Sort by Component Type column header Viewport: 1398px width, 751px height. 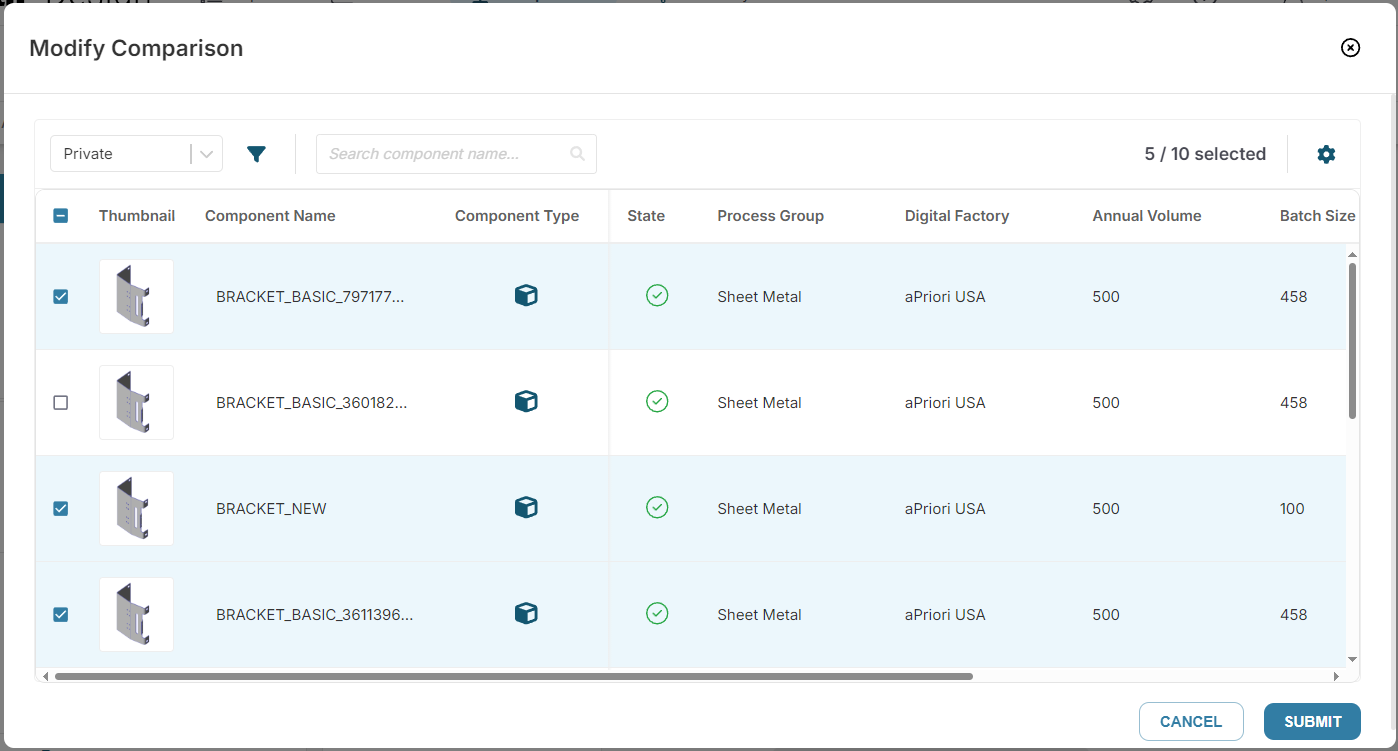(517, 216)
